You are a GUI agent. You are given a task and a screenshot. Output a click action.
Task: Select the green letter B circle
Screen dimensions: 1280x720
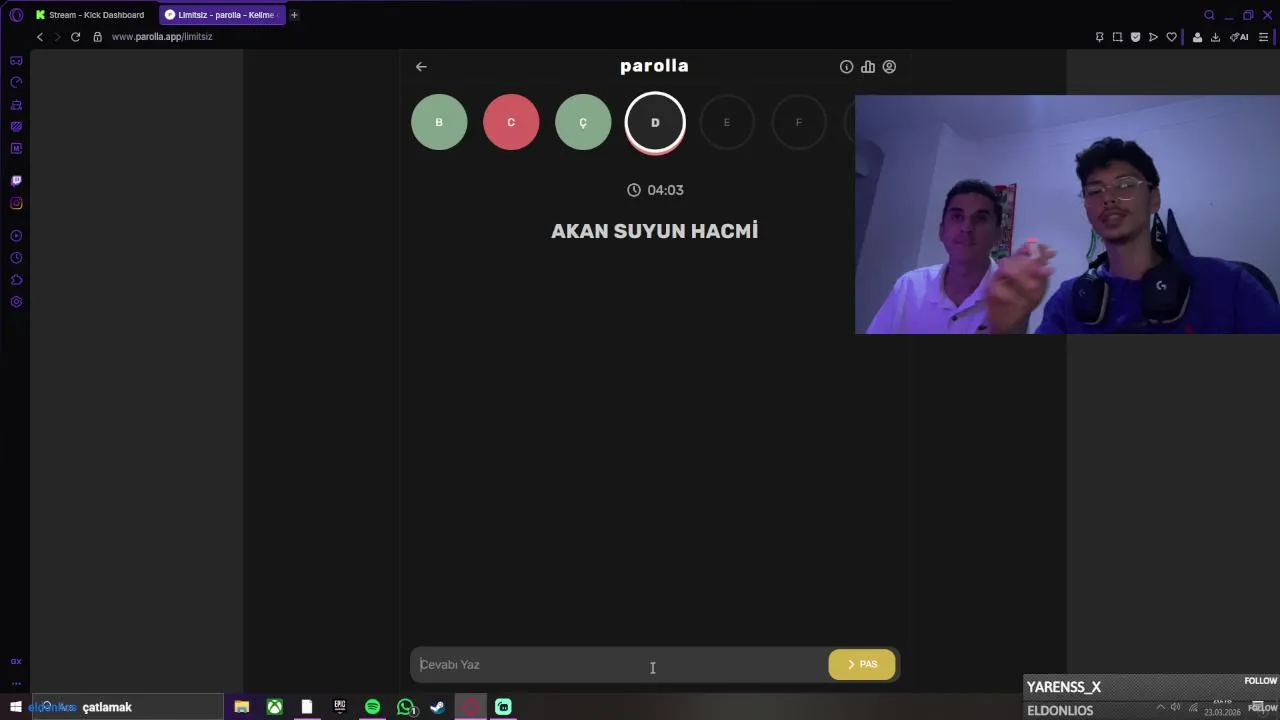click(439, 122)
